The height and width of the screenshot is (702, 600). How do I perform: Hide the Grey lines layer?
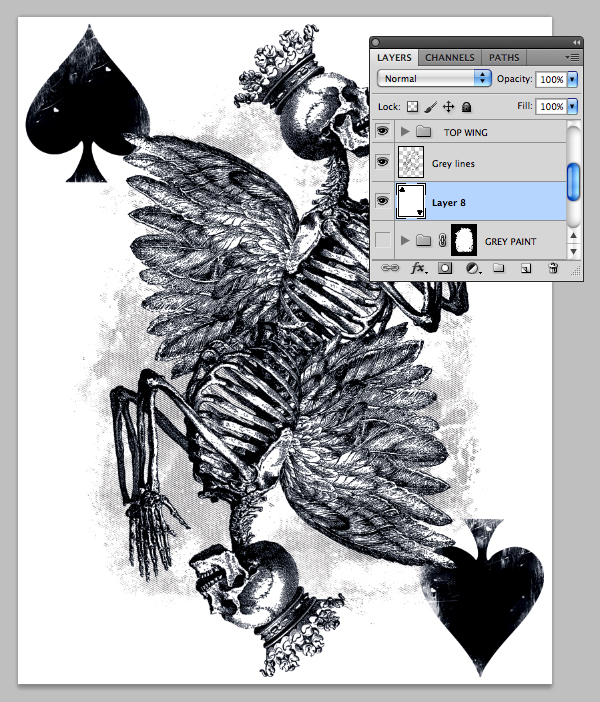click(x=382, y=162)
